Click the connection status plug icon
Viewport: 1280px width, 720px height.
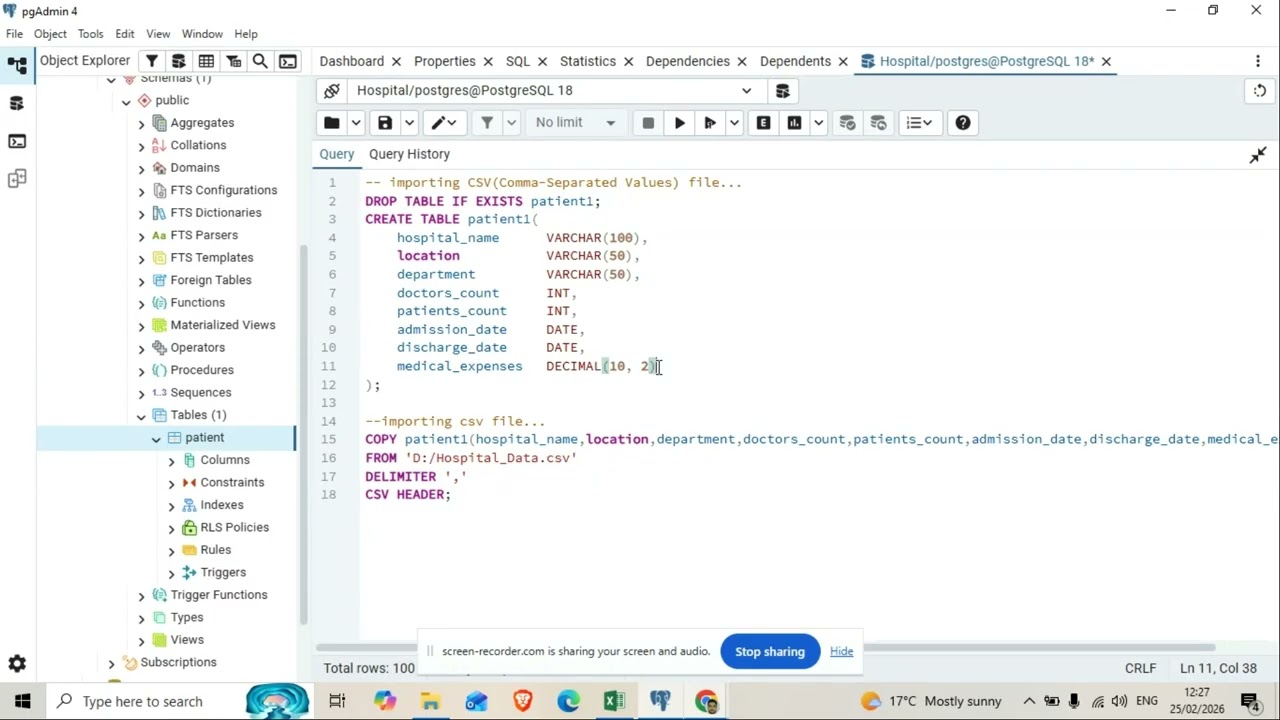pos(332,91)
